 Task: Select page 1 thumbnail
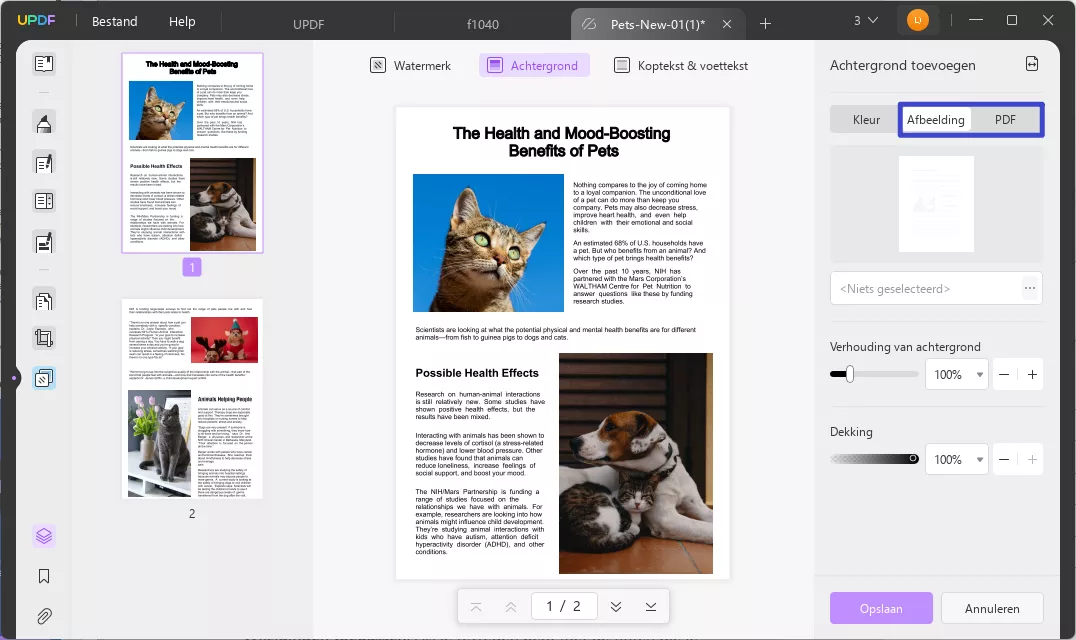click(192, 153)
